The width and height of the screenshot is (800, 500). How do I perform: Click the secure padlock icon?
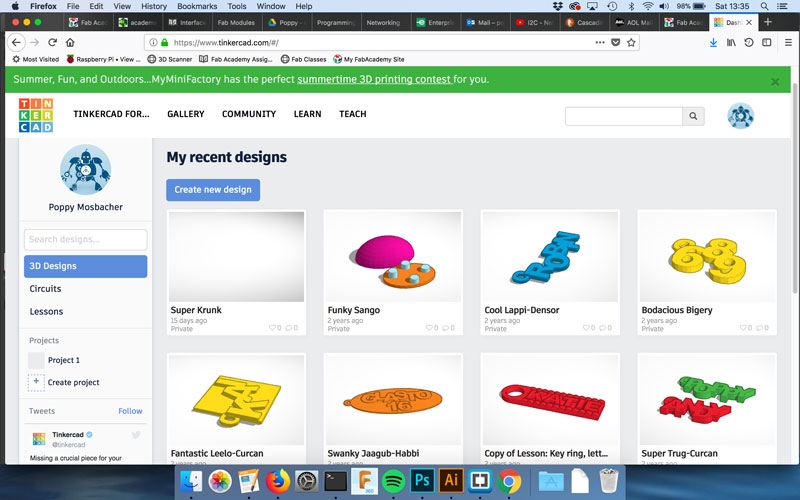point(164,42)
